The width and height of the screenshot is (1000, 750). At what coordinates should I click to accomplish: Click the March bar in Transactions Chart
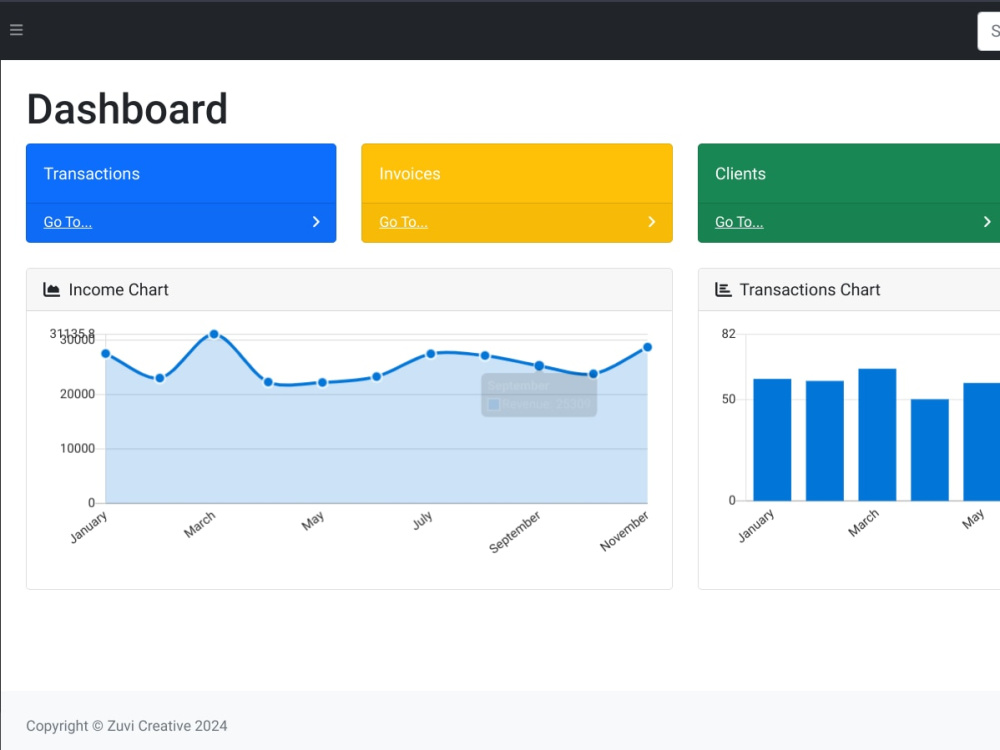[877, 434]
